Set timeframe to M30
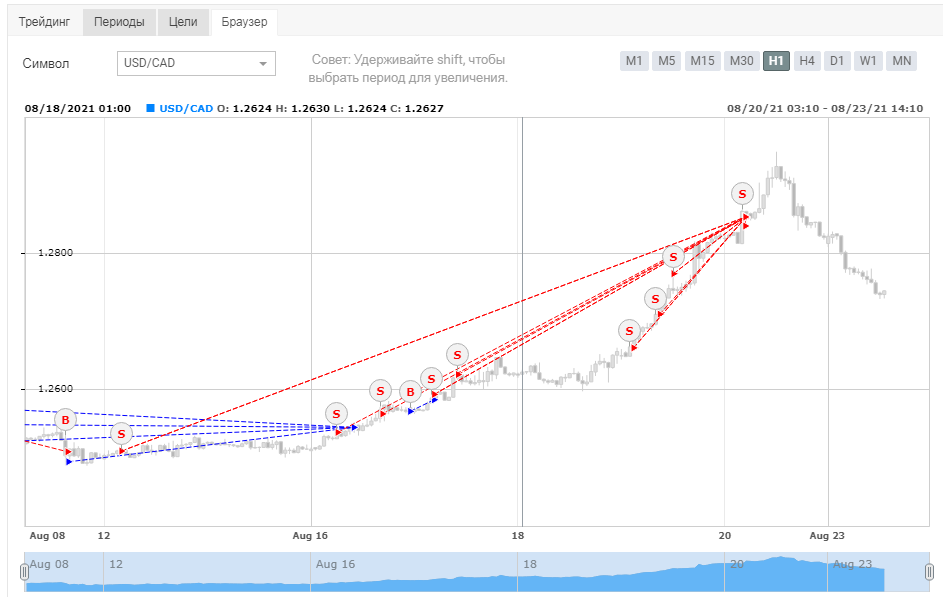The image size is (943, 597). (x=742, y=61)
